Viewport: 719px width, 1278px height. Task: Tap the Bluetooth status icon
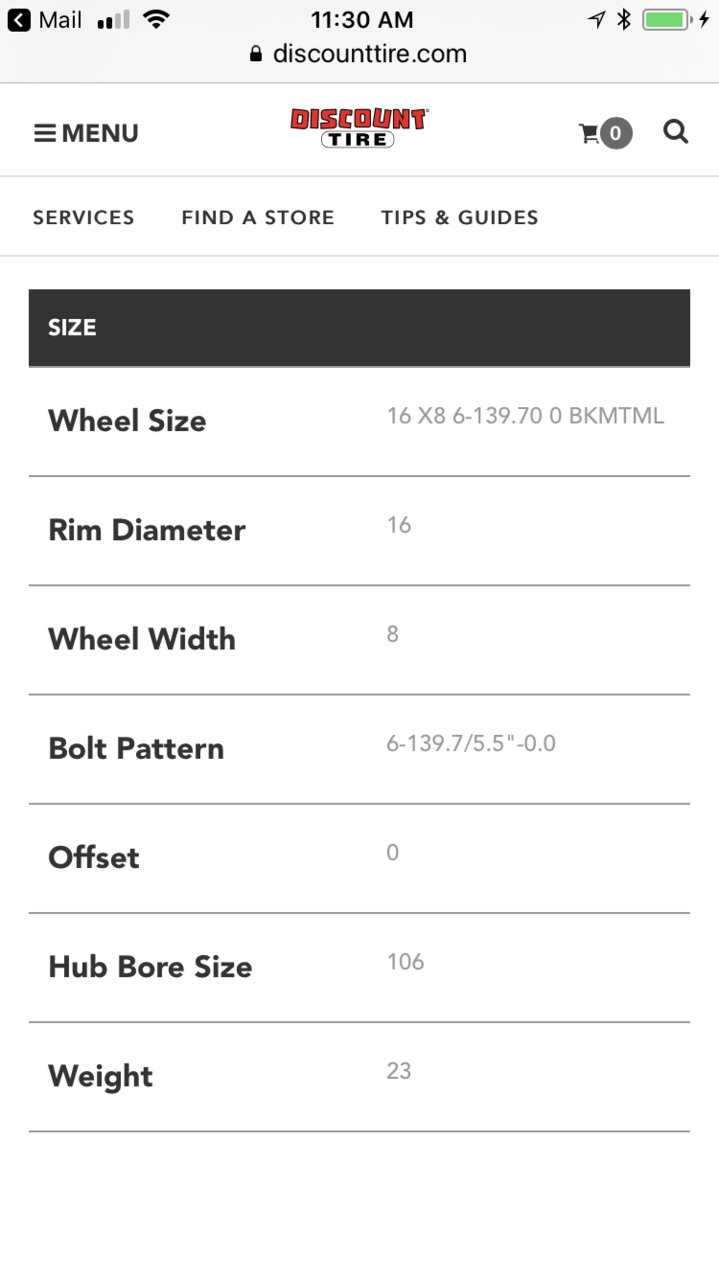click(624, 19)
